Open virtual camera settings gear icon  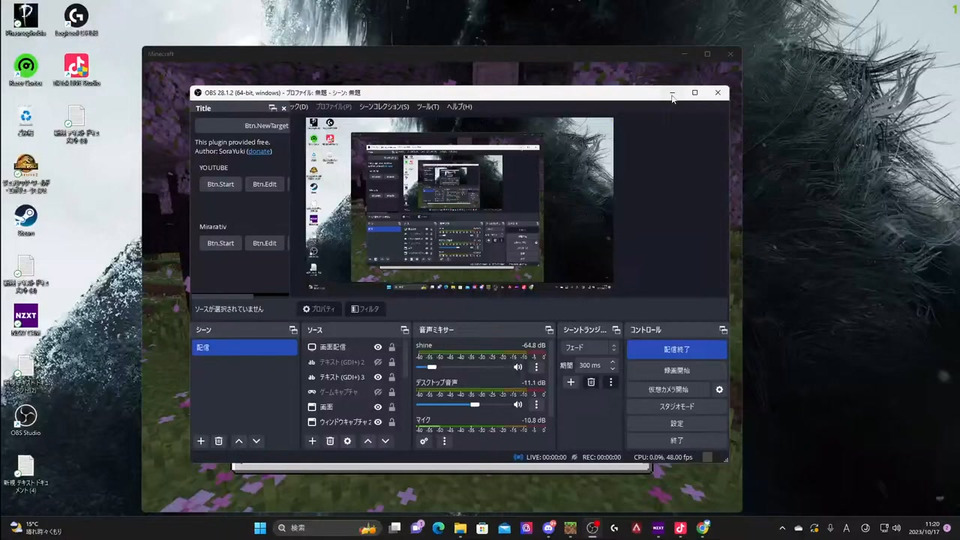pyautogui.click(x=719, y=389)
